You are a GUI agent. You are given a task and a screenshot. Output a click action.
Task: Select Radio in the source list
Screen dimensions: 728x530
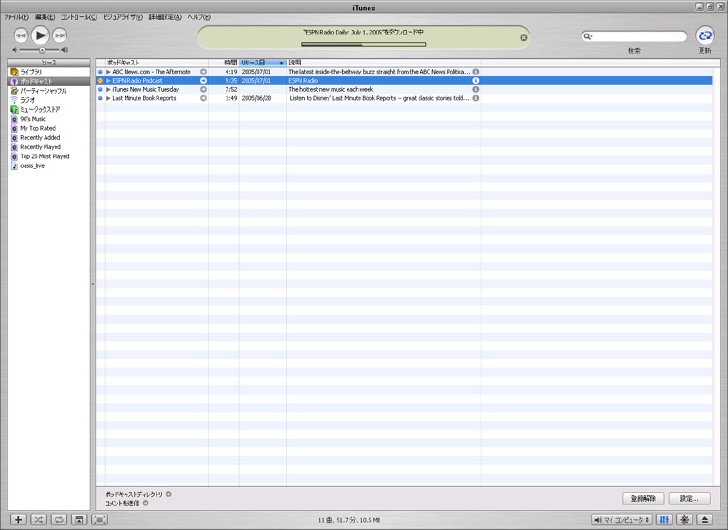[x=49, y=100]
